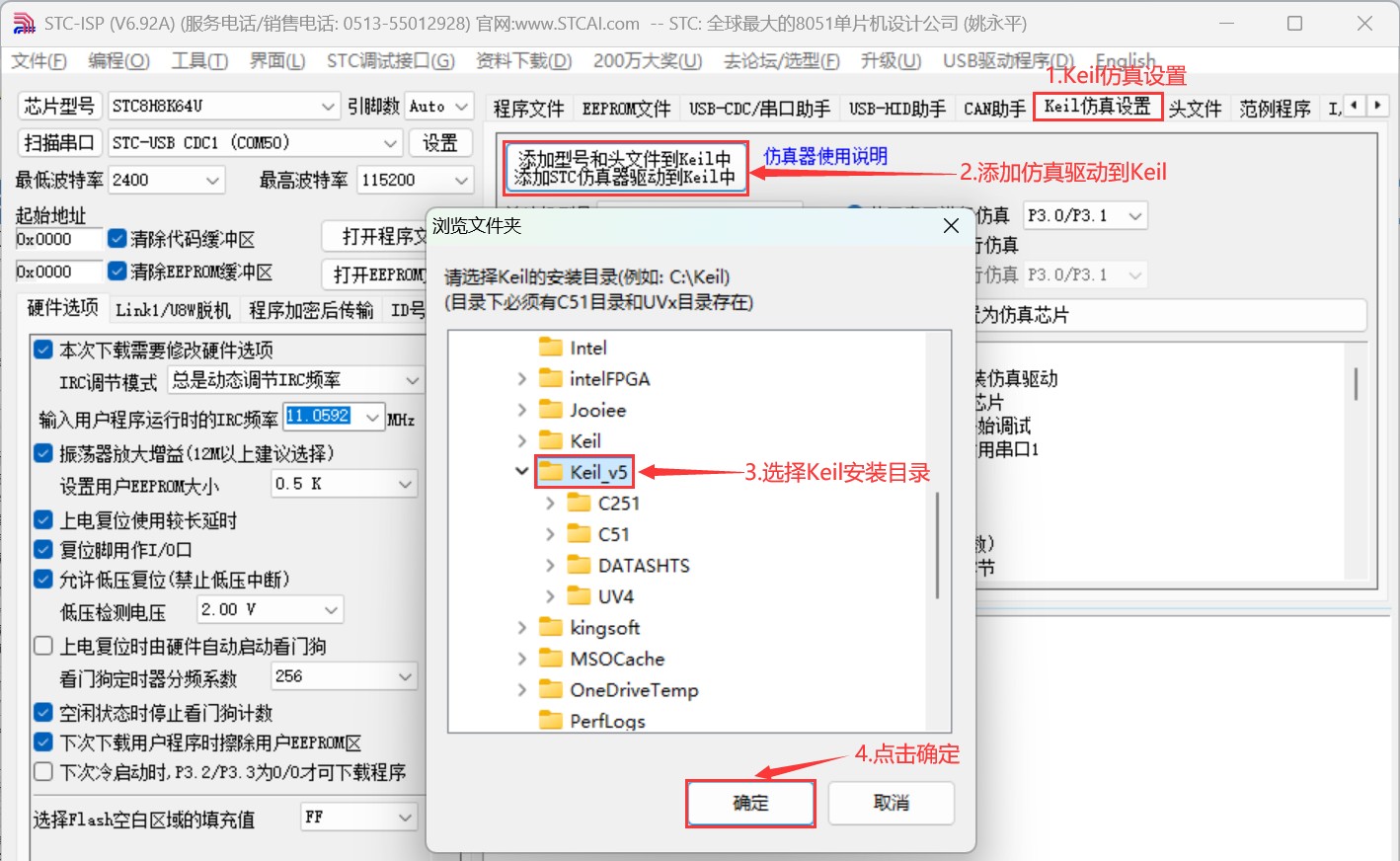Image resolution: width=1400 pixels, height=861 pixels.
Task: Click the tab strip scroll-left arrow
Action: click(x=1355, y=105)
